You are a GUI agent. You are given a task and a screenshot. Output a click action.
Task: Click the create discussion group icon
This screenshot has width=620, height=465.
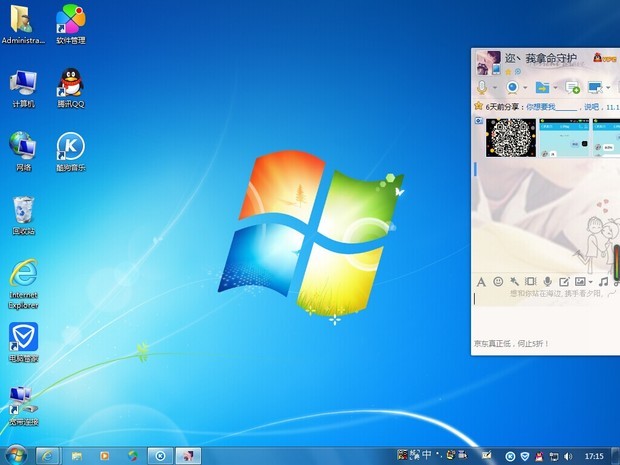pyautogui.click(x=573, y=88)
